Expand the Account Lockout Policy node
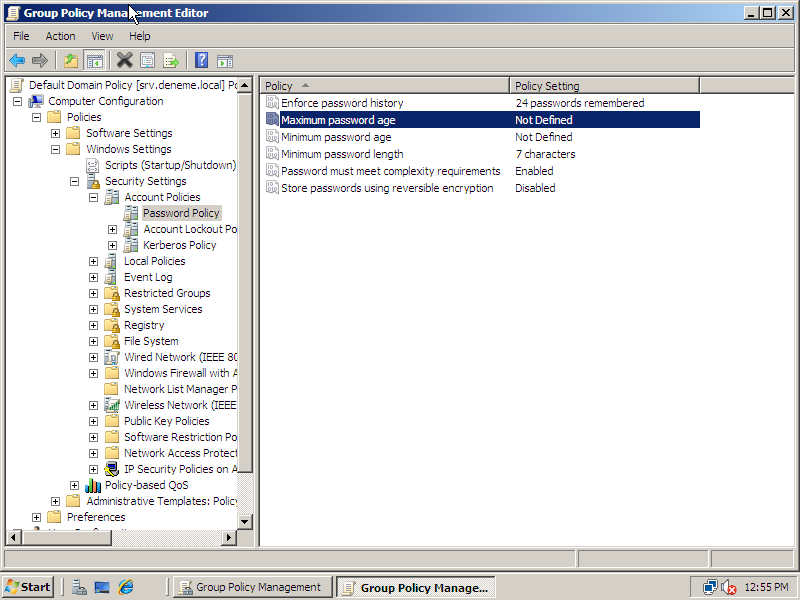800x600 pixels. [113, 230]
